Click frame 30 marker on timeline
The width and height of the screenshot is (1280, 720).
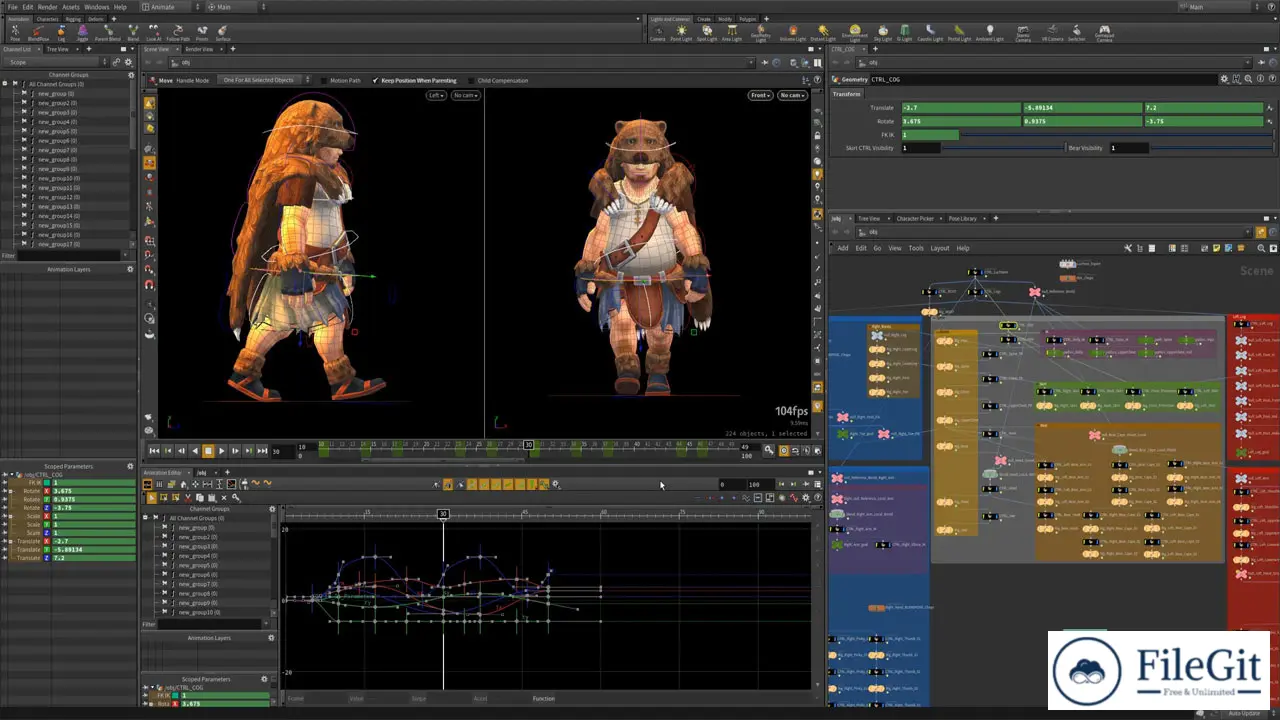pos(529,445)
